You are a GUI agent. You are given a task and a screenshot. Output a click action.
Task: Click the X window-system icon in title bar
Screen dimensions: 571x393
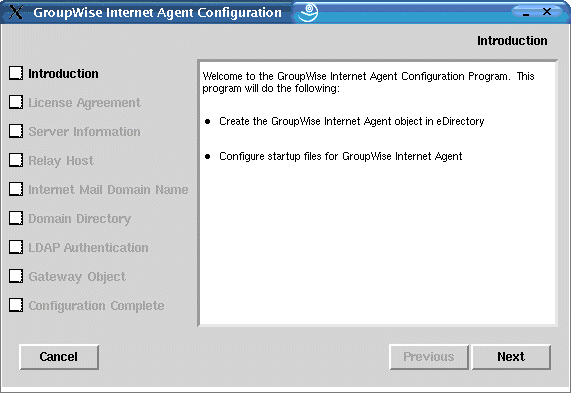(x=16, y=12)
